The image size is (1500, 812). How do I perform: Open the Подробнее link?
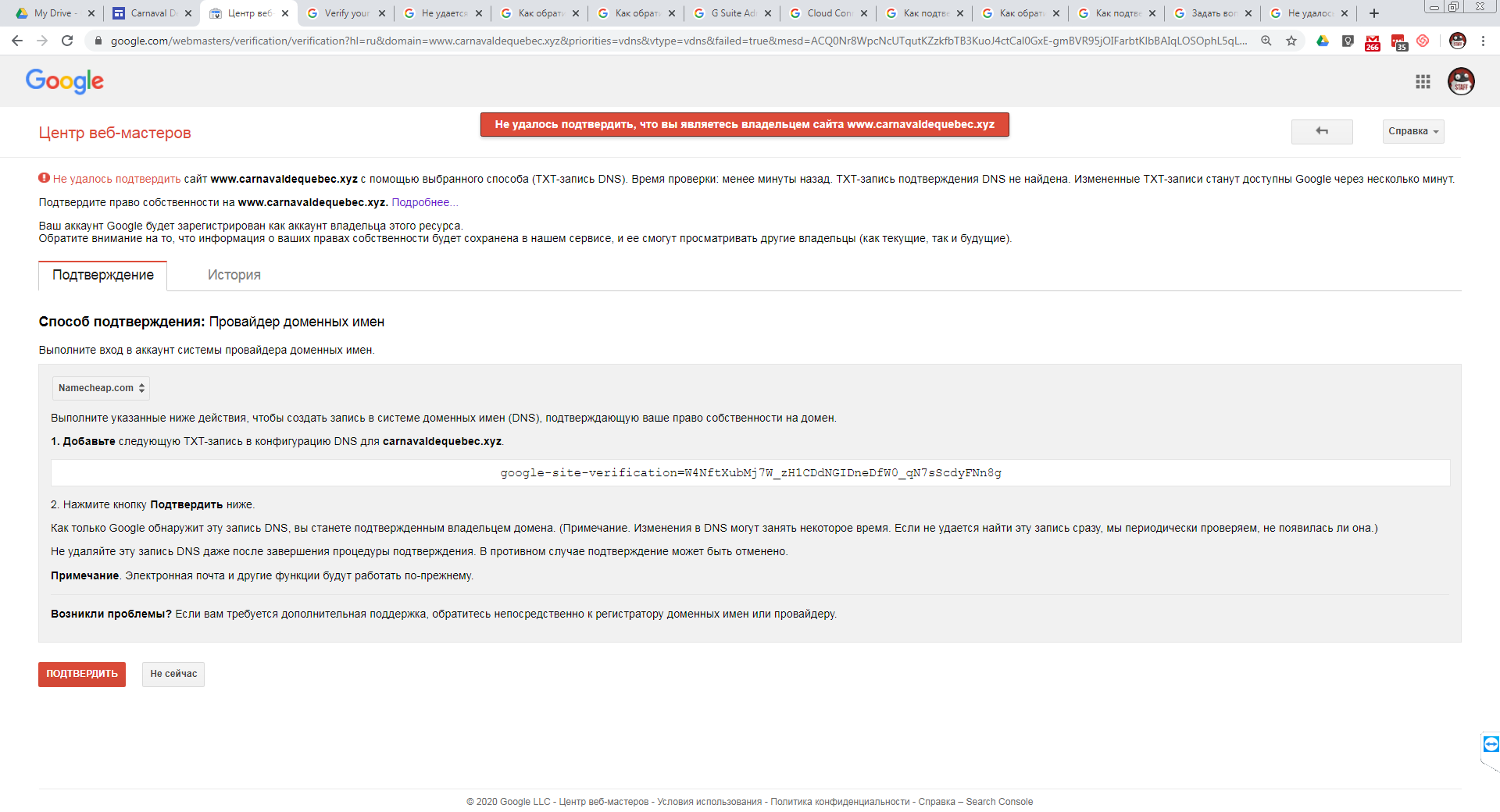click(424, 202)
